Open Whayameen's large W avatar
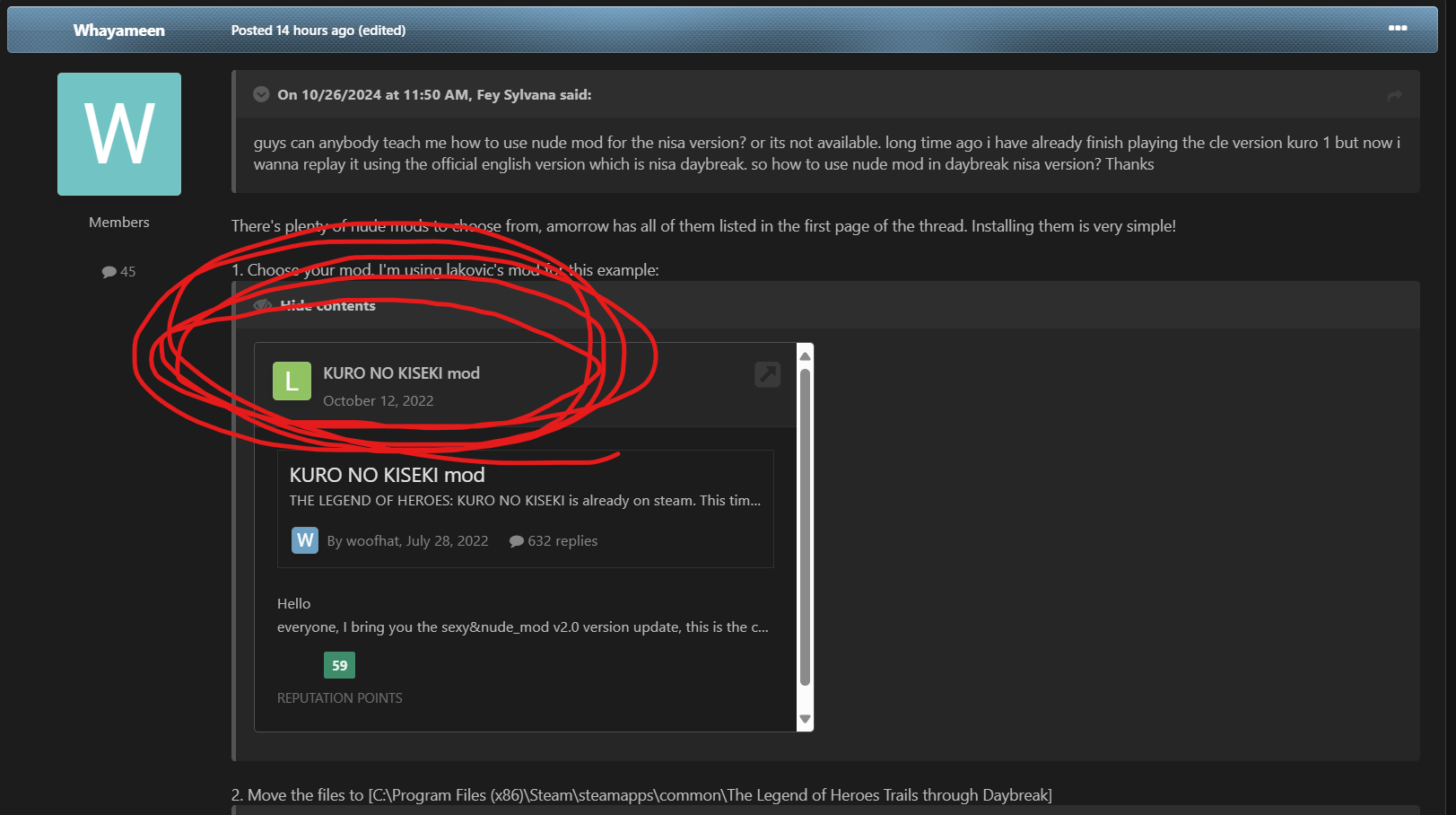This screenshot has height=815, width=1456. pos(119,134)
